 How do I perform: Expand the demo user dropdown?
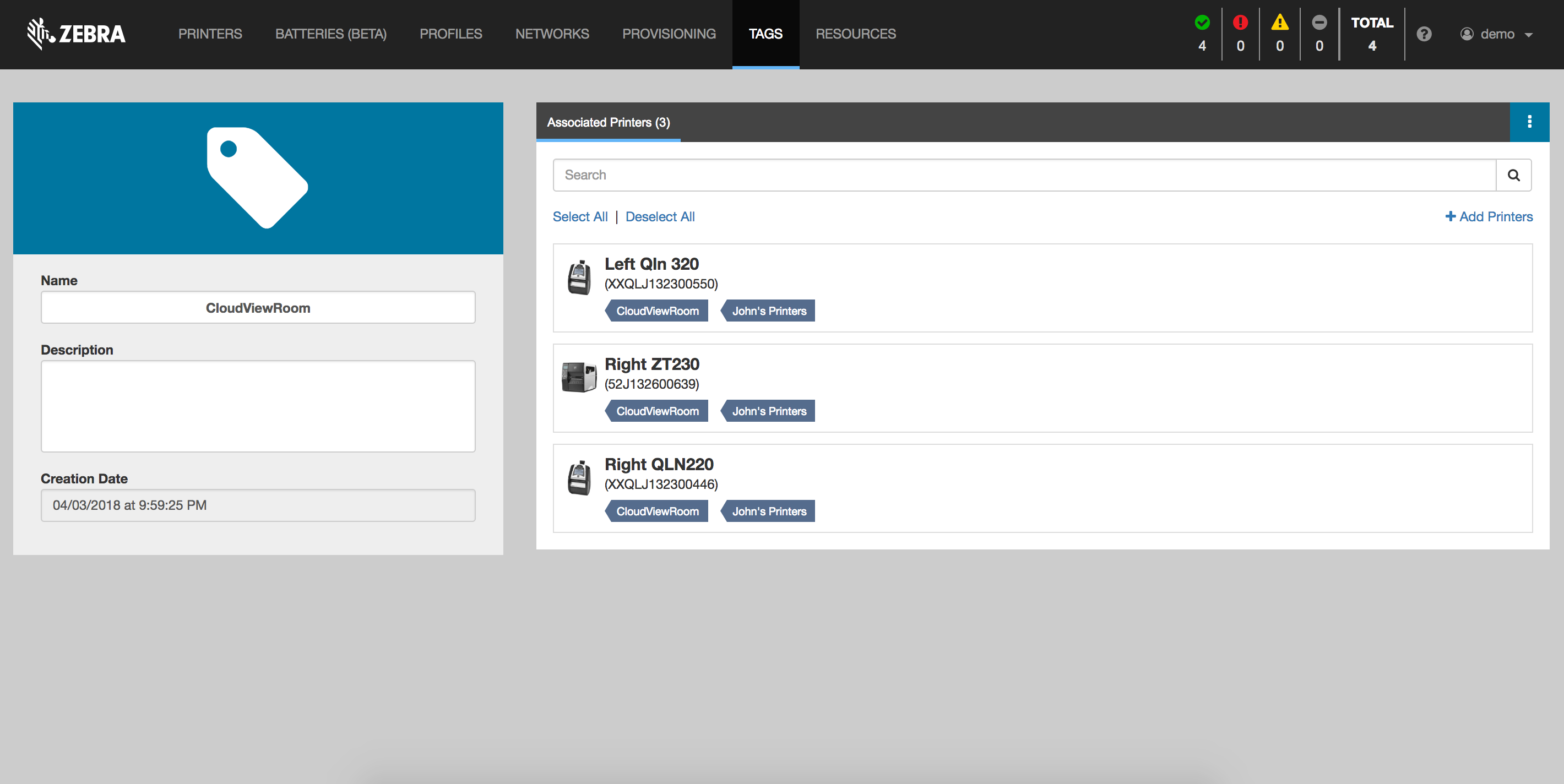click(1497, 34)
